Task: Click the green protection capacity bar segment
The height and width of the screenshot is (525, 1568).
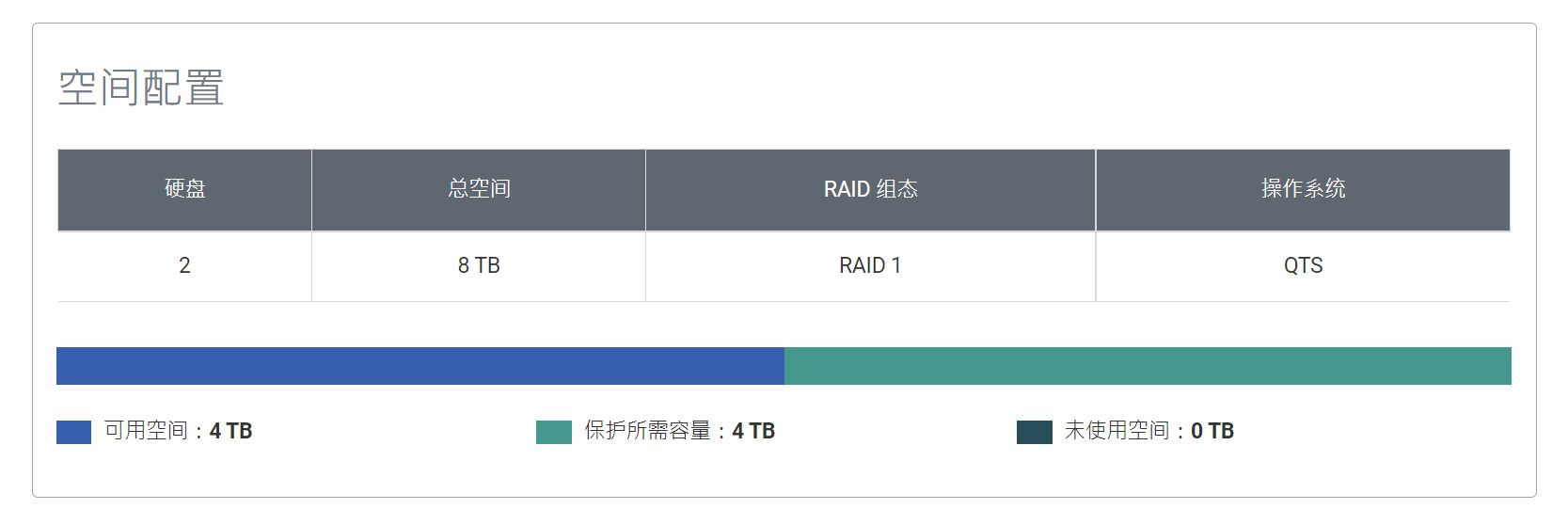Action: click(1148, 366)
